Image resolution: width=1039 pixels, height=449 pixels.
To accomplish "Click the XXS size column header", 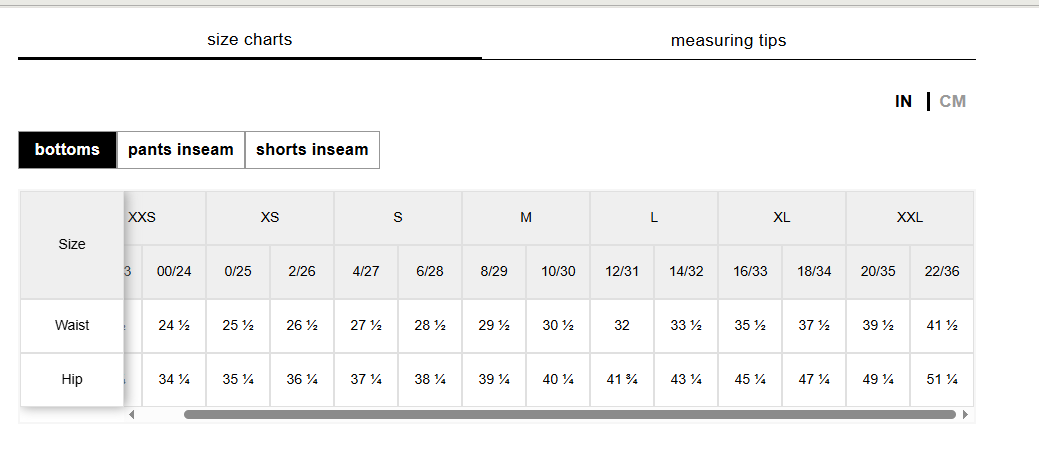I will (142, 218).
